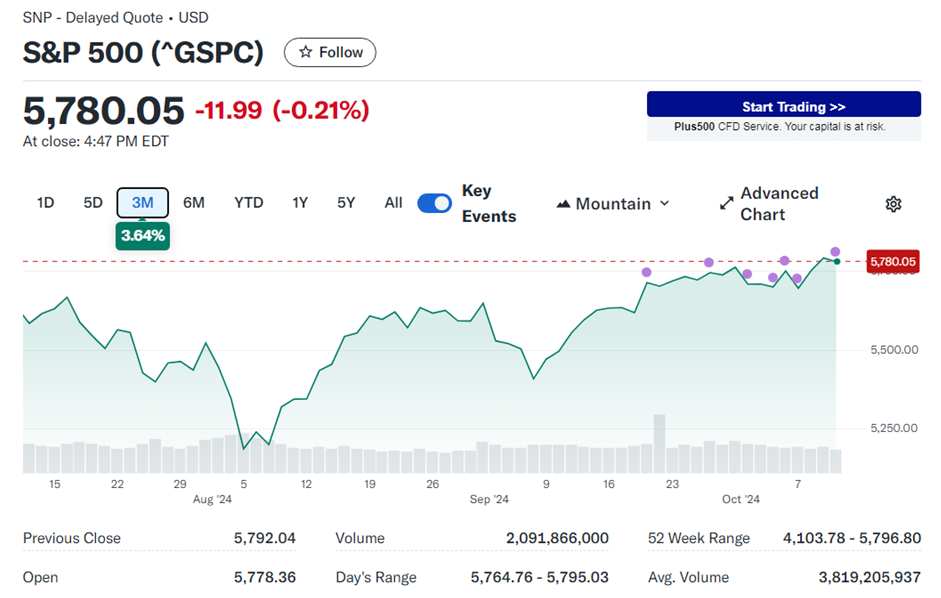Open the Mountain dropdown chevron
The height and width of the screenshot is (598, 941).
(667, 204)
